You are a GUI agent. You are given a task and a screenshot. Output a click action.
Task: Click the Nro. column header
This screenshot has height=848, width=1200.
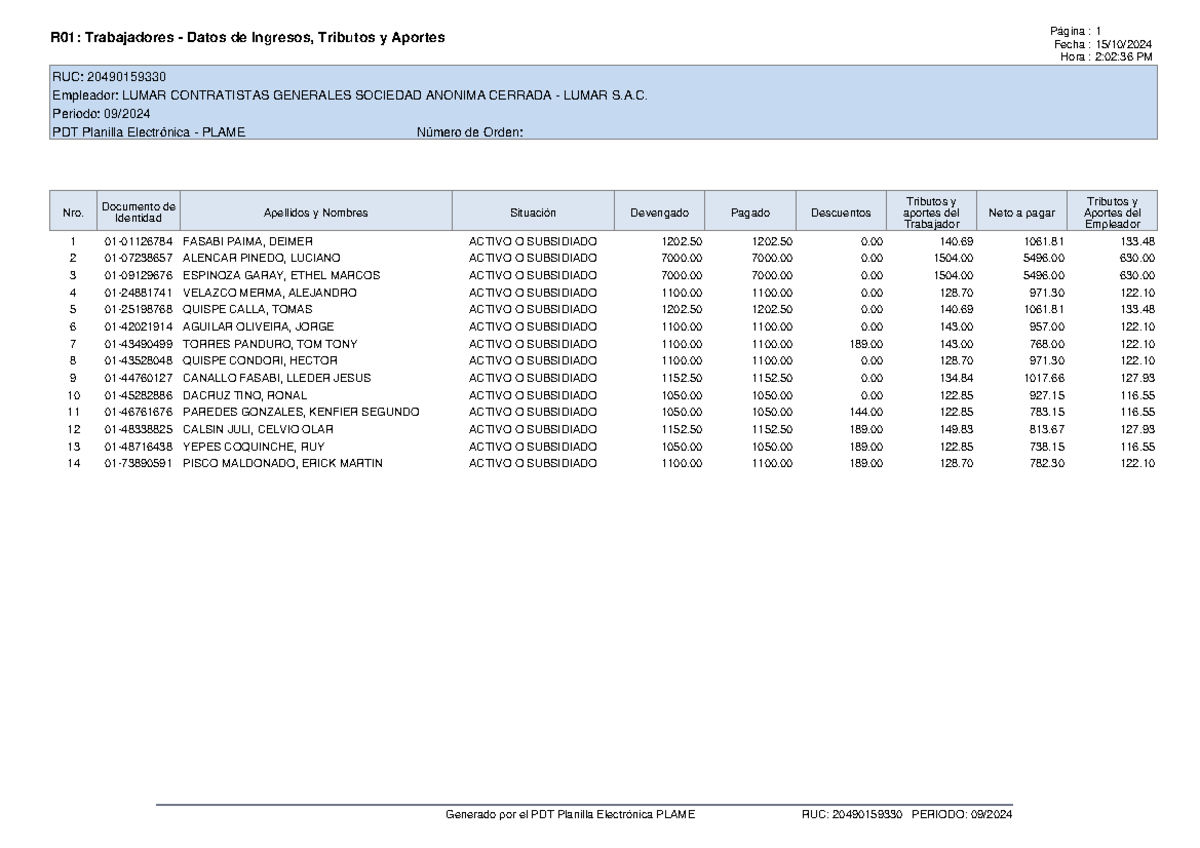pos(72,211)
